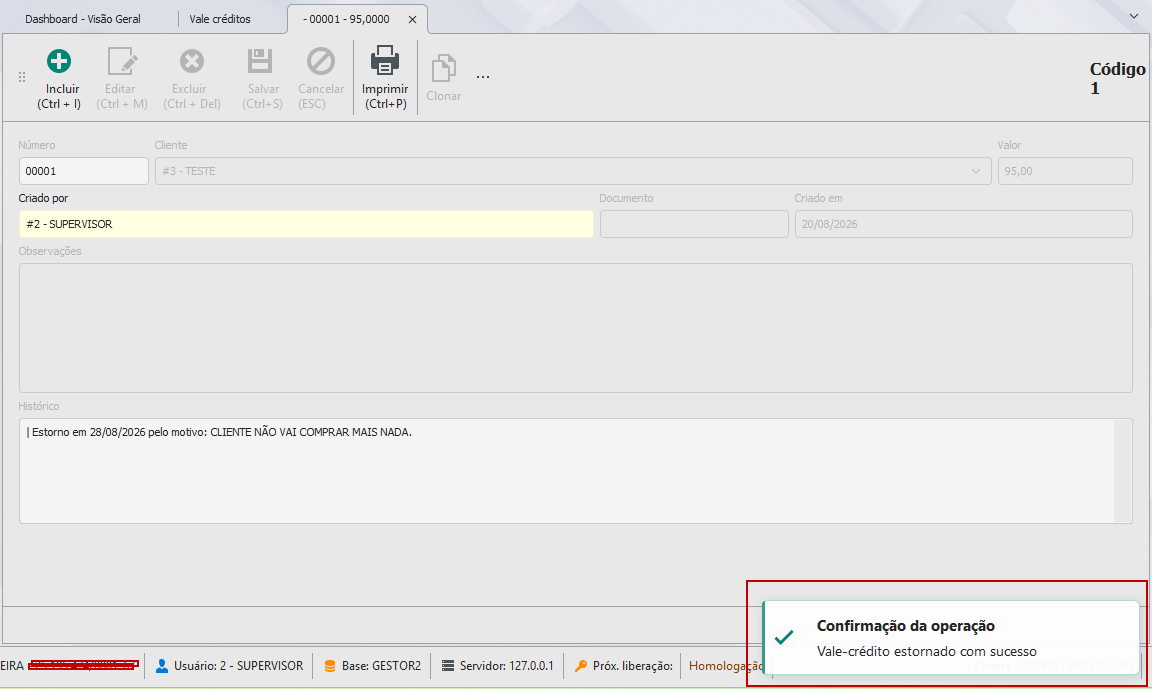Click the Documento field
Image resolution: width=1152 pixels, height=689 pixels.
pos(694,224)
